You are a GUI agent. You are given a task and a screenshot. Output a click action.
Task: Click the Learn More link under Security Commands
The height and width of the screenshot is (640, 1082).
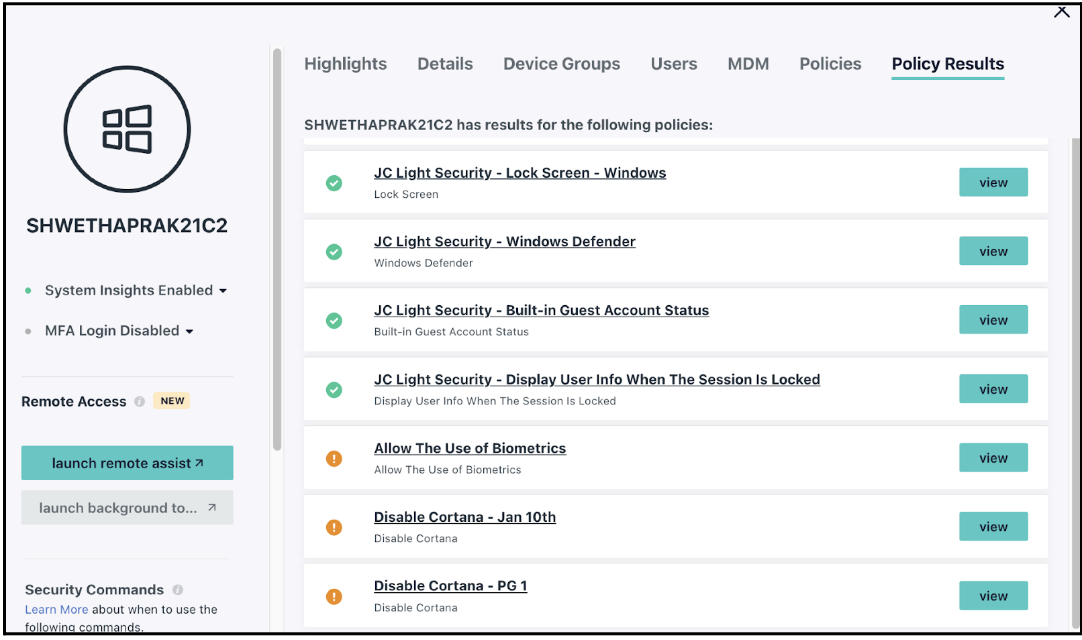tap(56, 609)
